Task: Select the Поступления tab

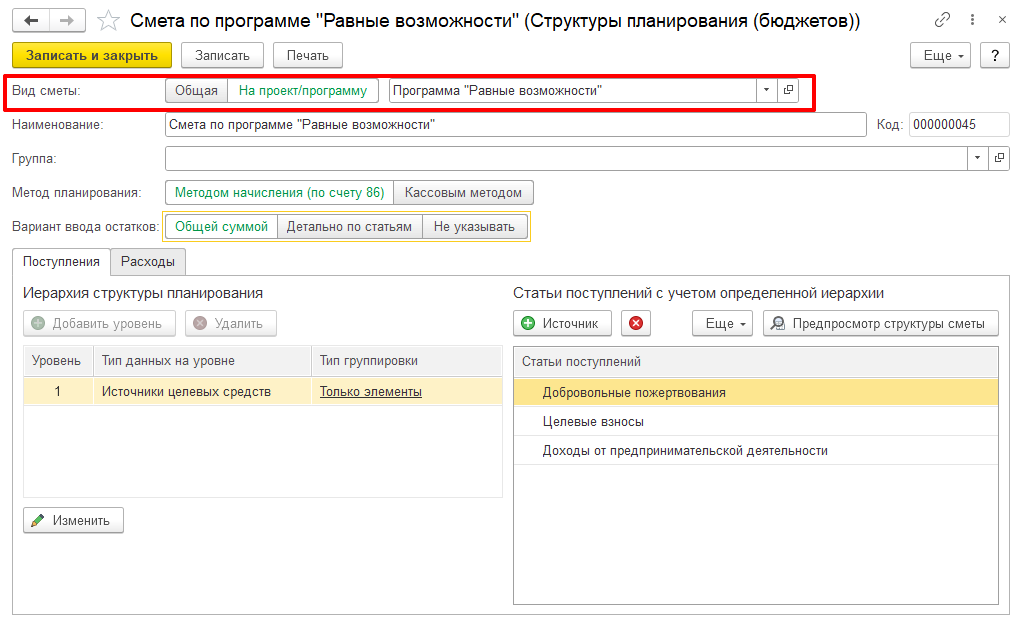Action: click(x=61, y=261)
